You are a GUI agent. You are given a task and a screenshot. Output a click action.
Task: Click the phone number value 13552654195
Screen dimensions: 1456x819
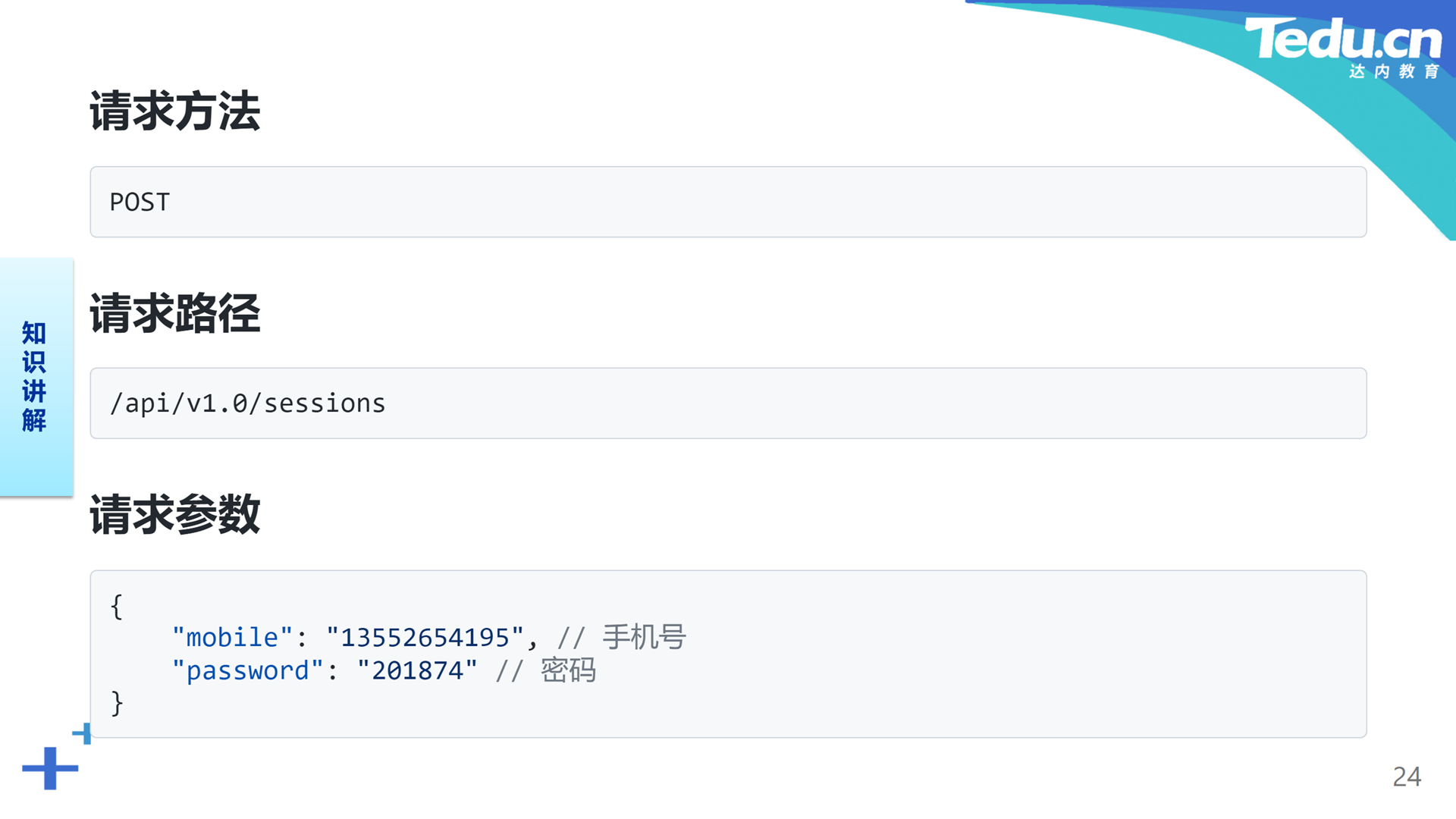[425, 637]
